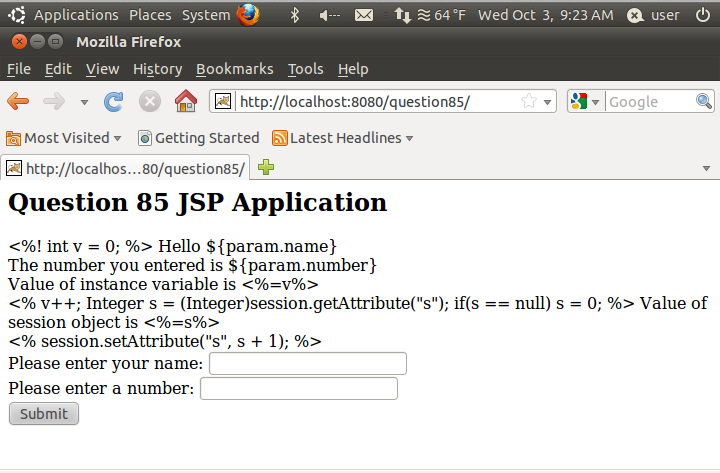Open the Tools menu
Image resolution: width=720 pixels, height=473 pixels.
305,69
